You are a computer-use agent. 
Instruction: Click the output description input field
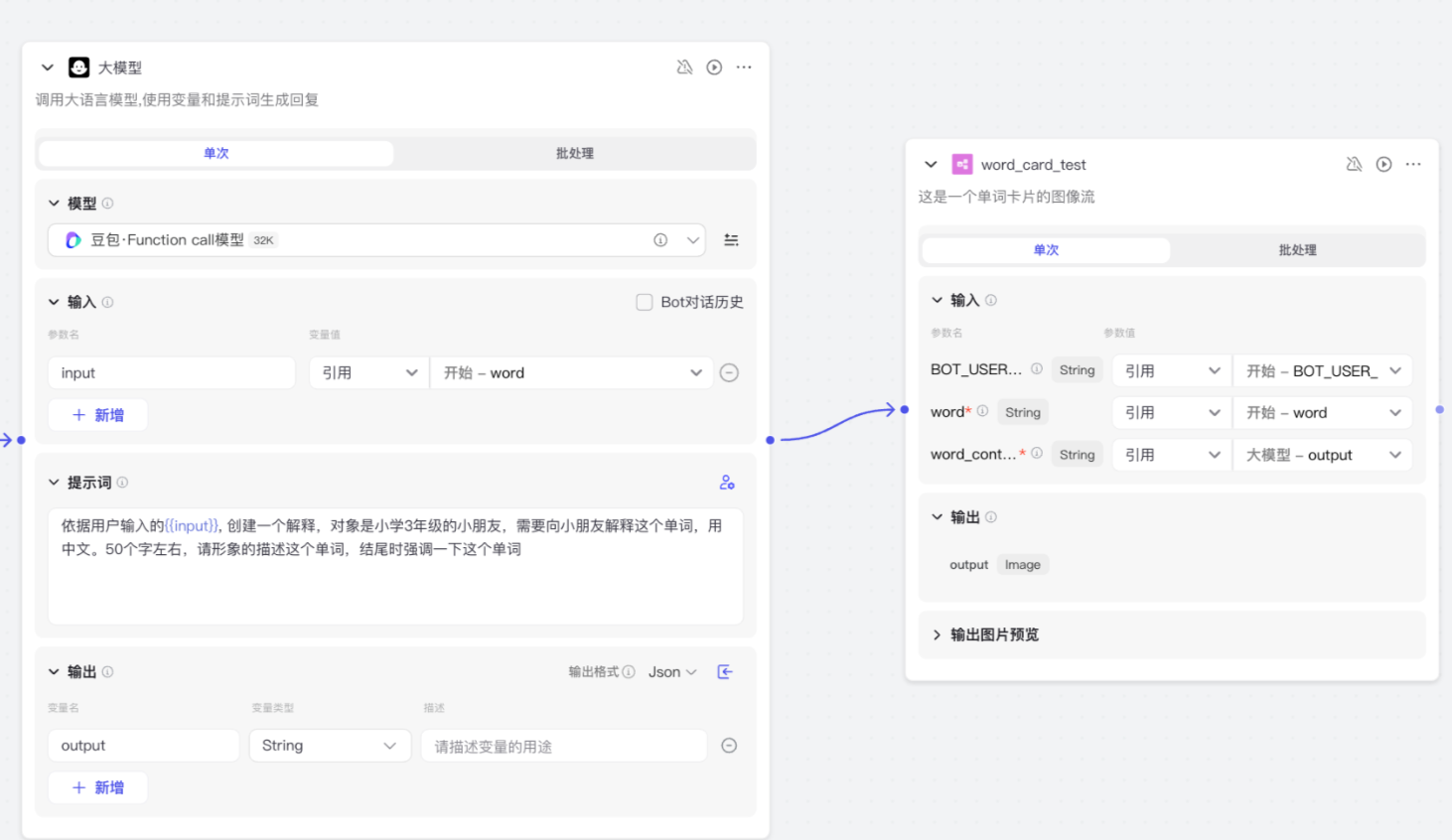coord(563,746)
